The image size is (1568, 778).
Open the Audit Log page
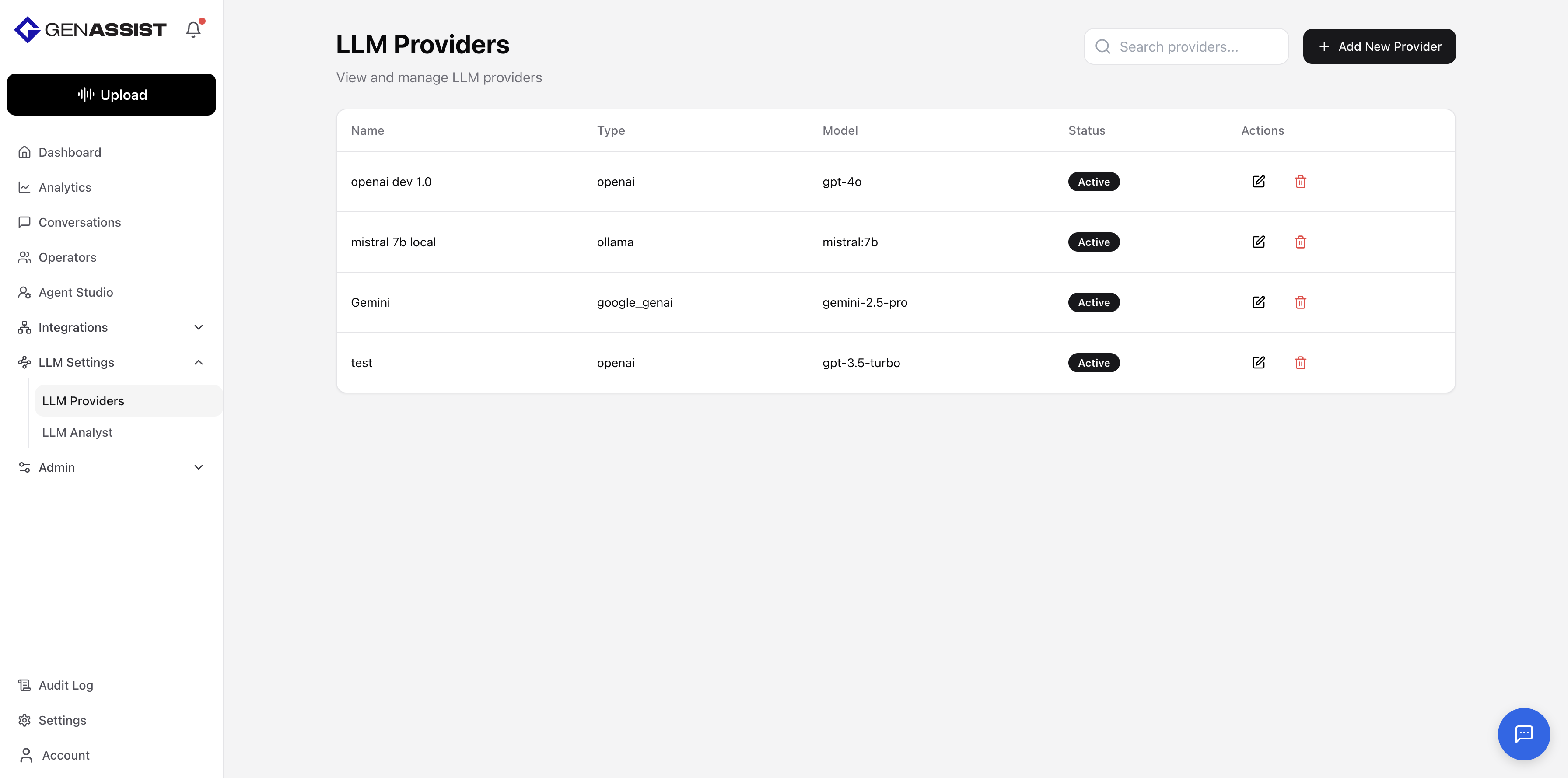[x=66, y=685]
